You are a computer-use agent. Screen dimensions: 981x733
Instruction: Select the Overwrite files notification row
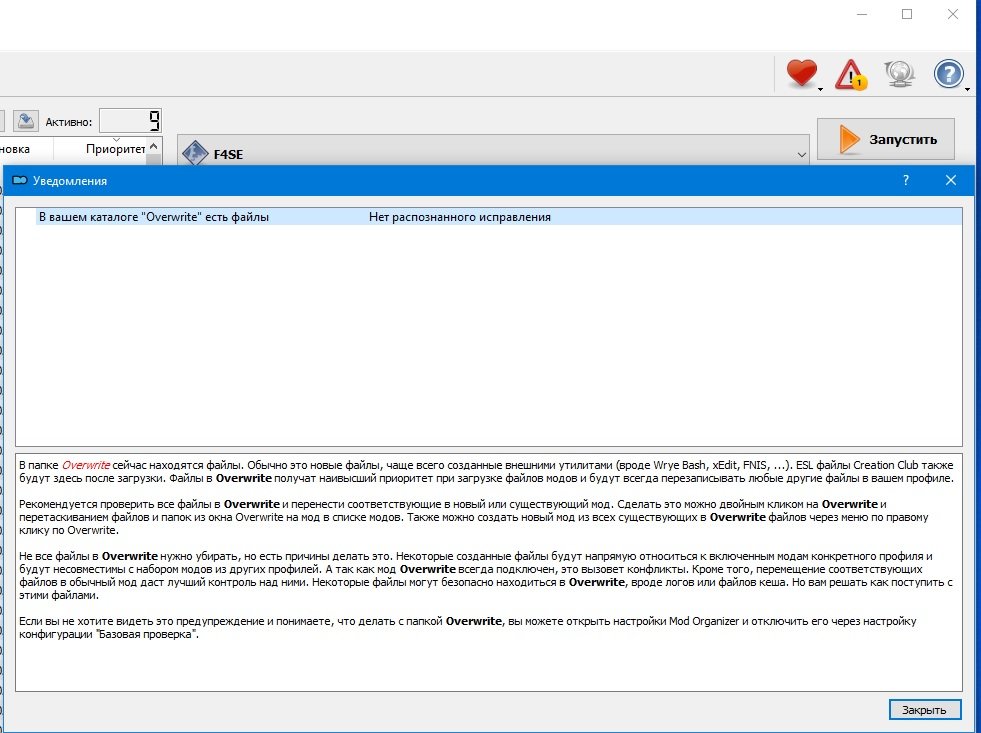pyautogui.click(x=154, y=216)
